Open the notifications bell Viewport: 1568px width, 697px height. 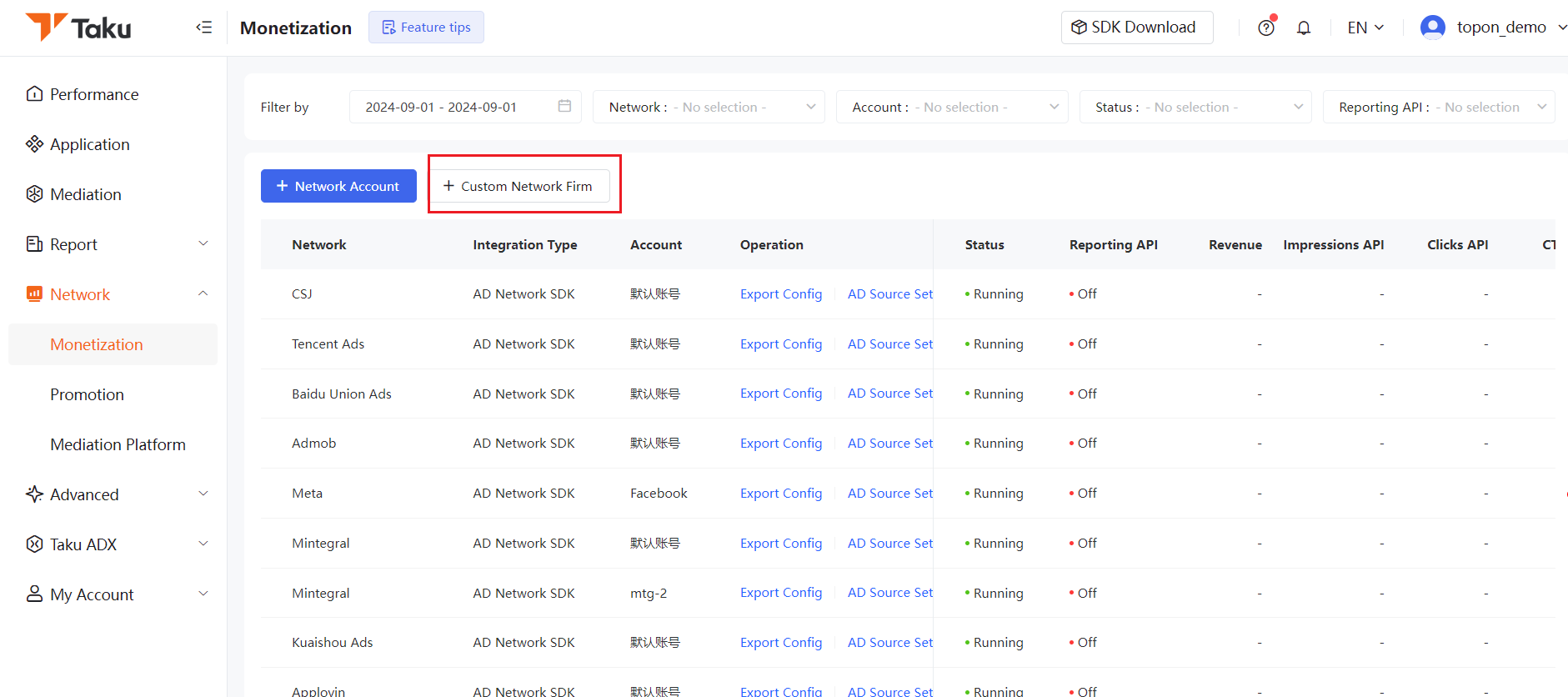tap(1304, 28)
